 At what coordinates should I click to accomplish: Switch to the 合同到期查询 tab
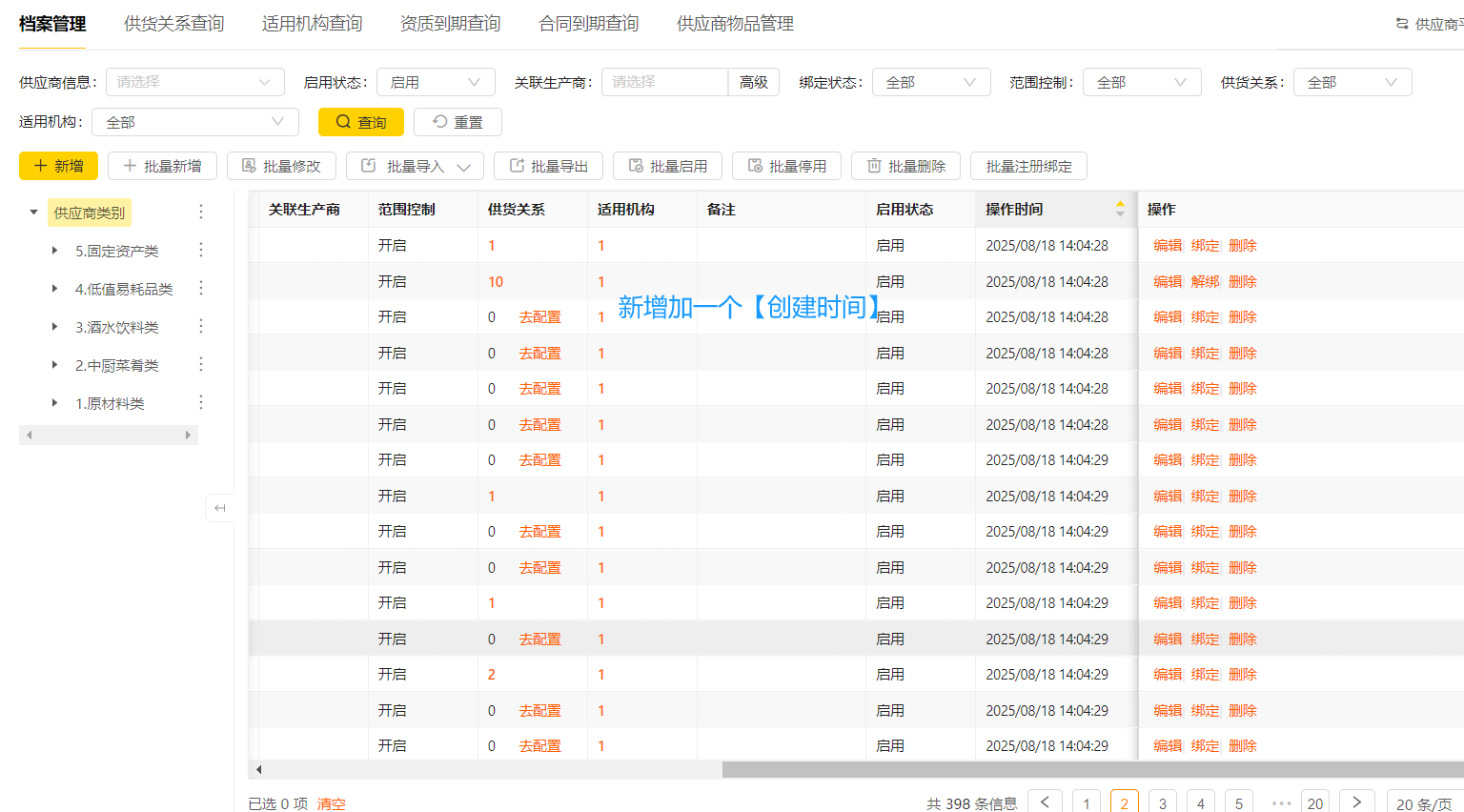point(587,23)
